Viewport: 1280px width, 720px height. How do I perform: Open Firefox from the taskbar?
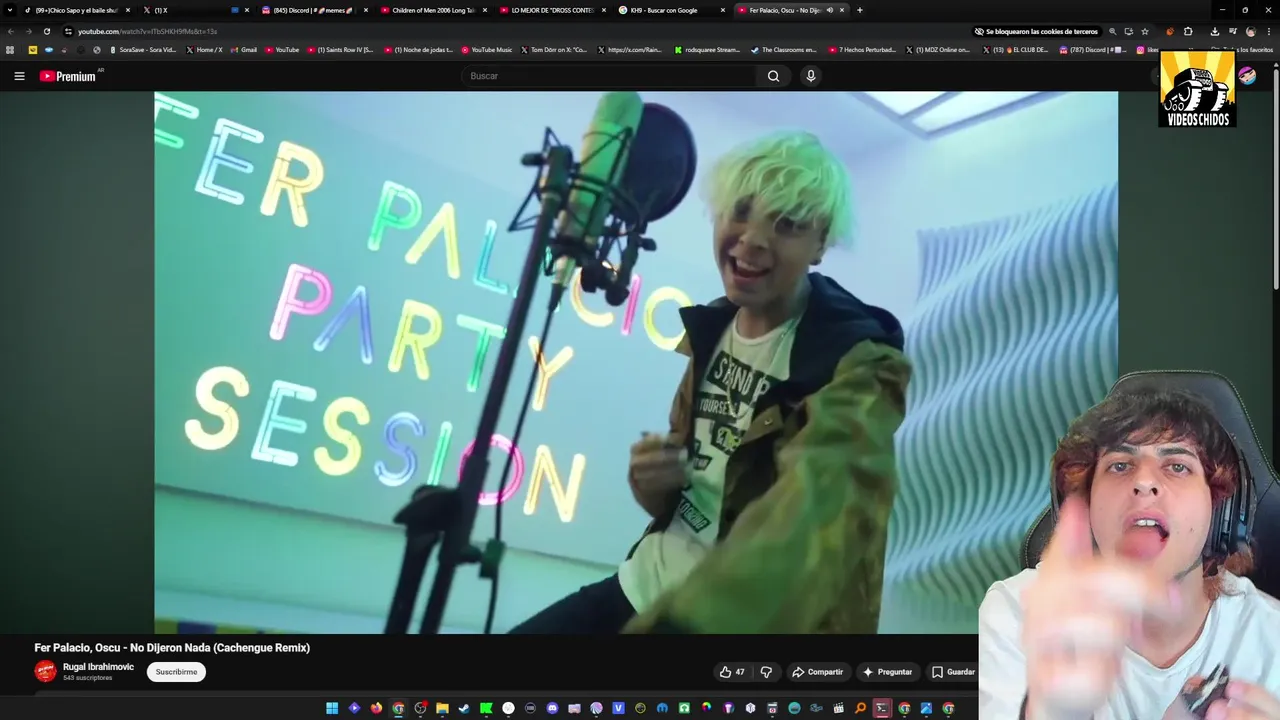(x=376, y=708)
